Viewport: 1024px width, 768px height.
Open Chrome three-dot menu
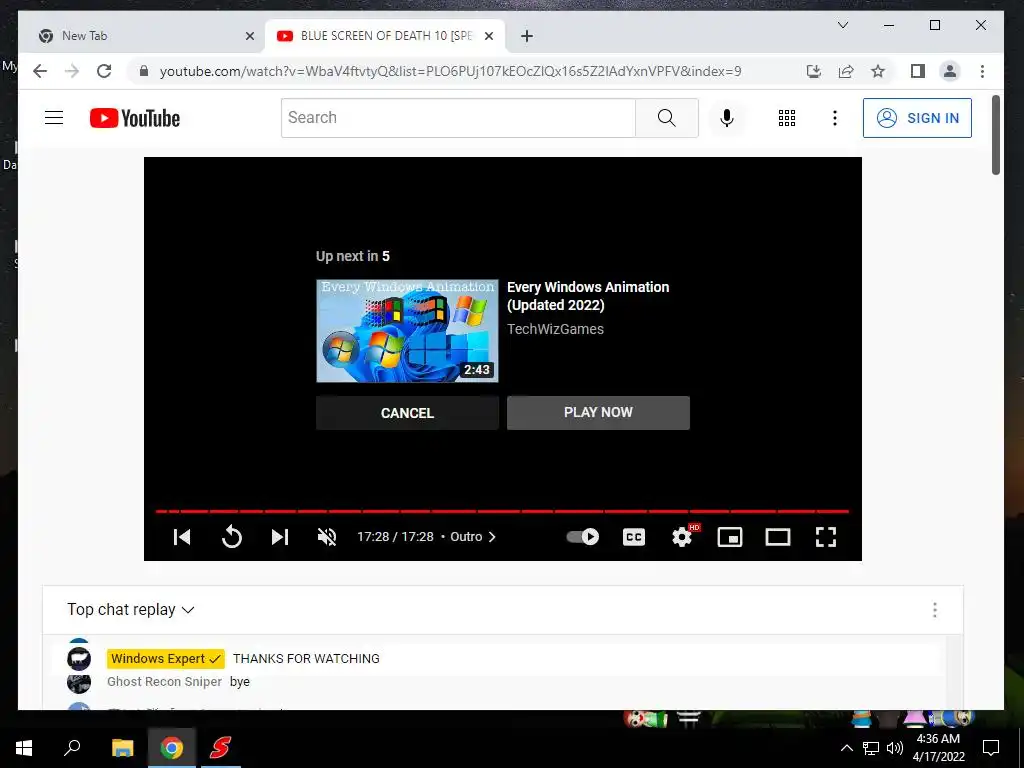coord(982,71)
